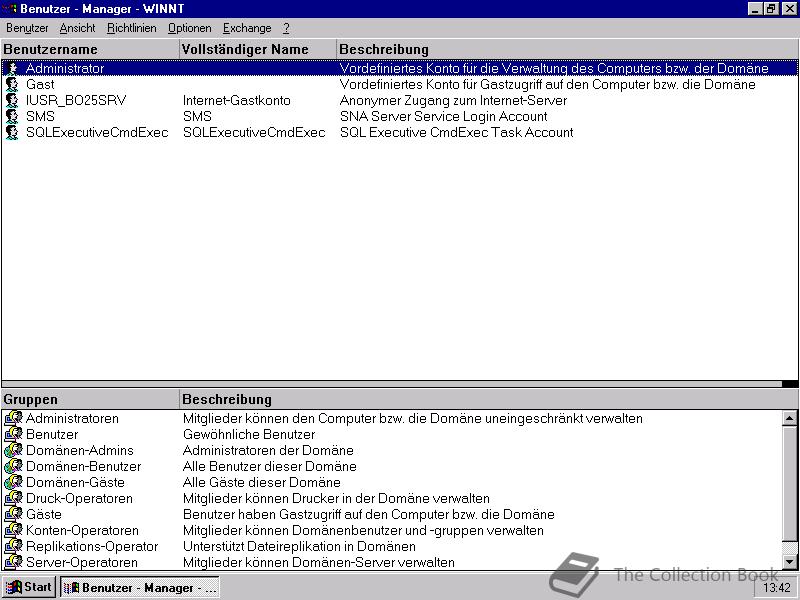Click description SNA Server Service Login Account

click(443, 116)
